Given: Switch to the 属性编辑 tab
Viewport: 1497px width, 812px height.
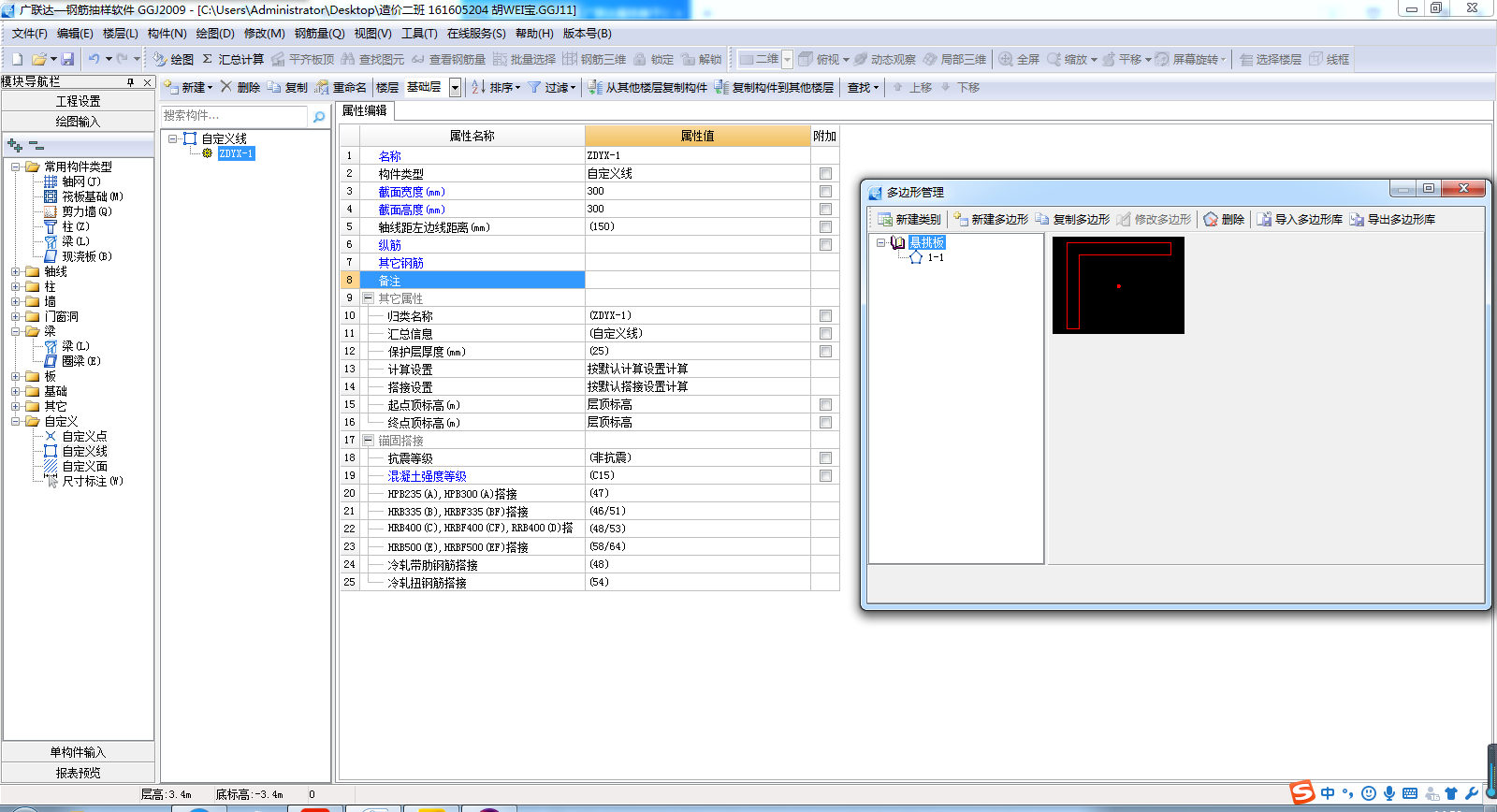Looking at the screenshot, I should tap(365, 110).
